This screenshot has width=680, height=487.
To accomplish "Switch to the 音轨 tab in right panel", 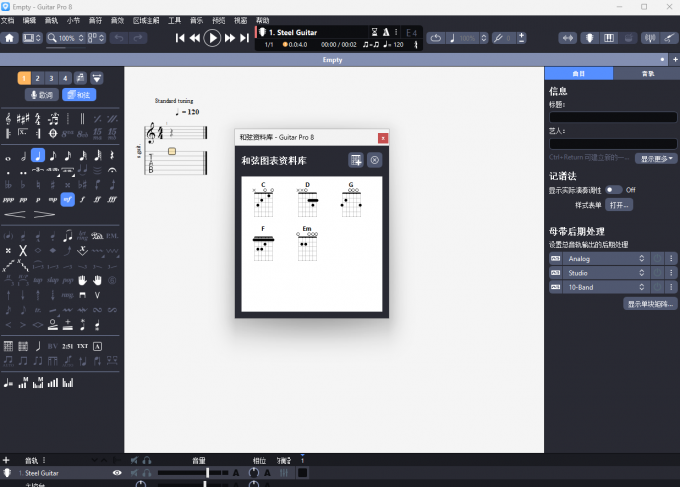I will pyautogui.click(x=646, y=73).
